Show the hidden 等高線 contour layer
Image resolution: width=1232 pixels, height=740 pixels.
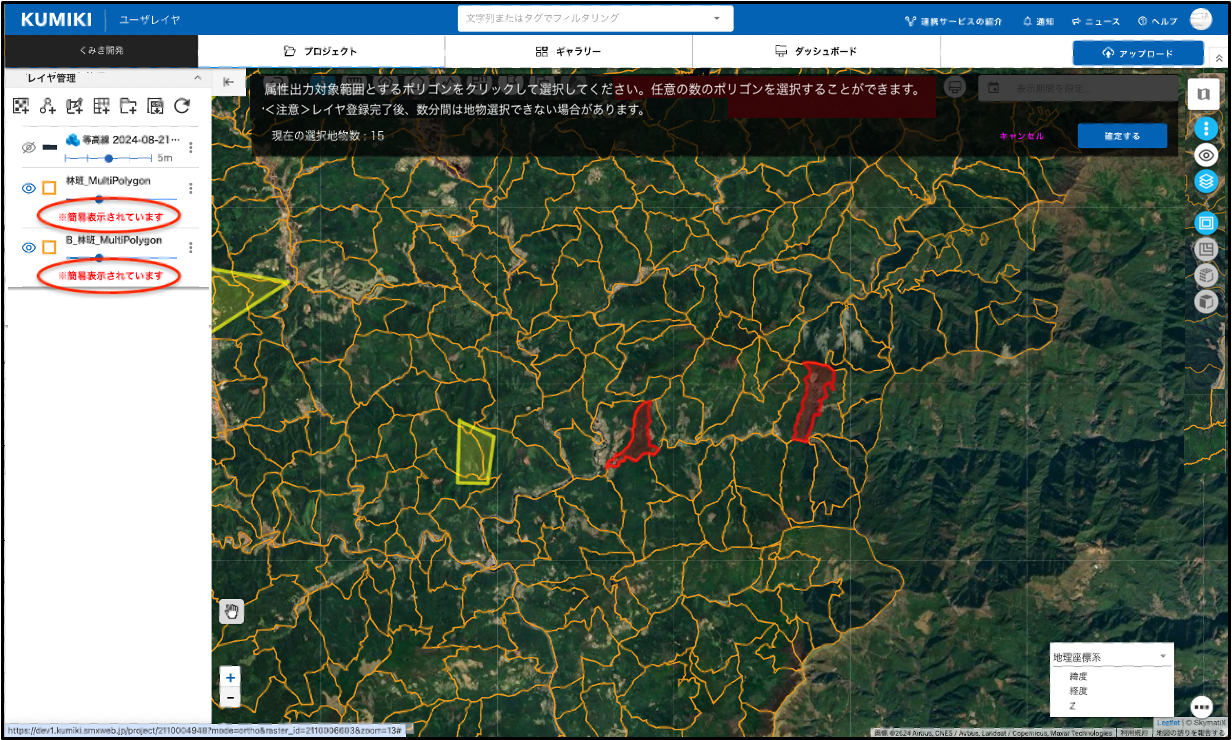tap(29, 147)
